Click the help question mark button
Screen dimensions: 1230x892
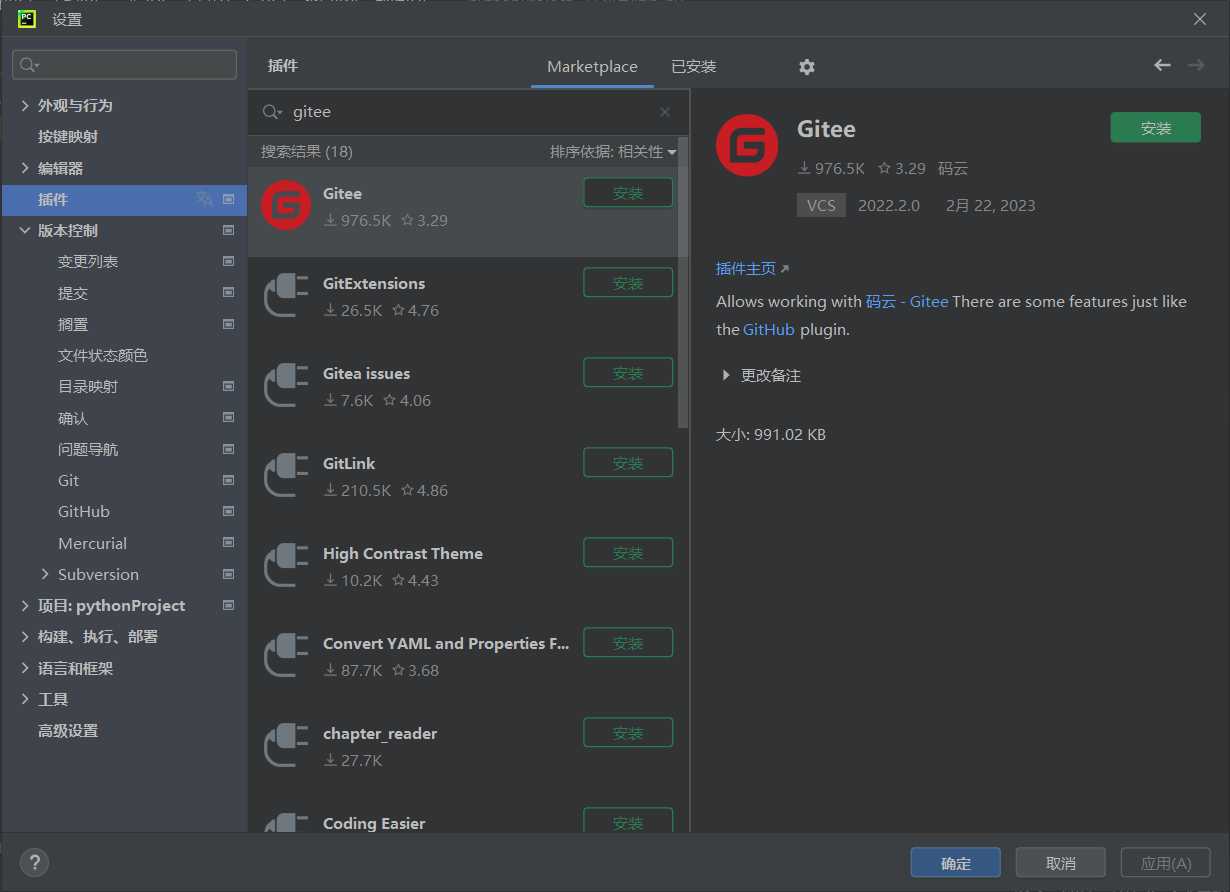pos(34,862)
